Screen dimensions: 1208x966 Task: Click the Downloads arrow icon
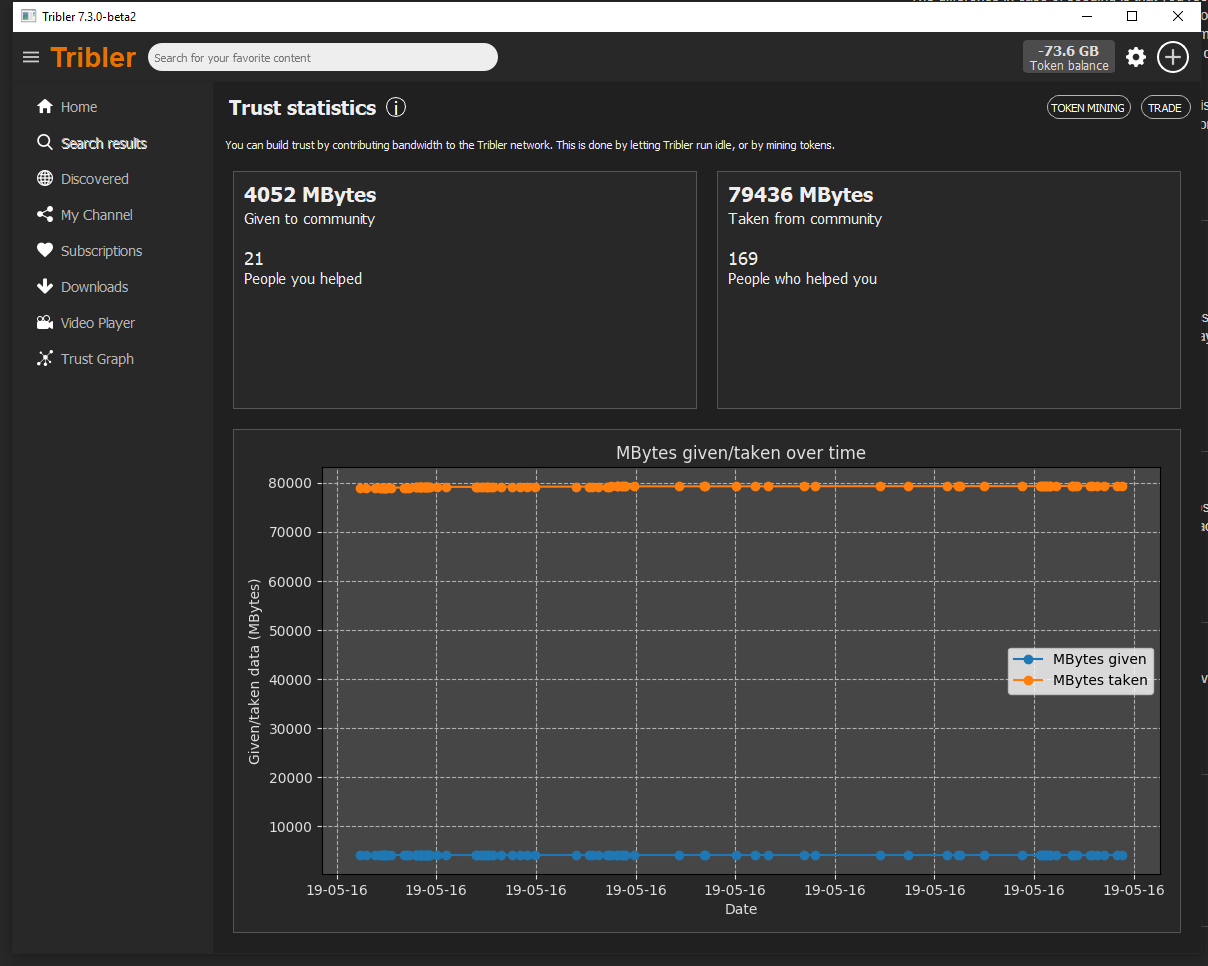(44, 287)
